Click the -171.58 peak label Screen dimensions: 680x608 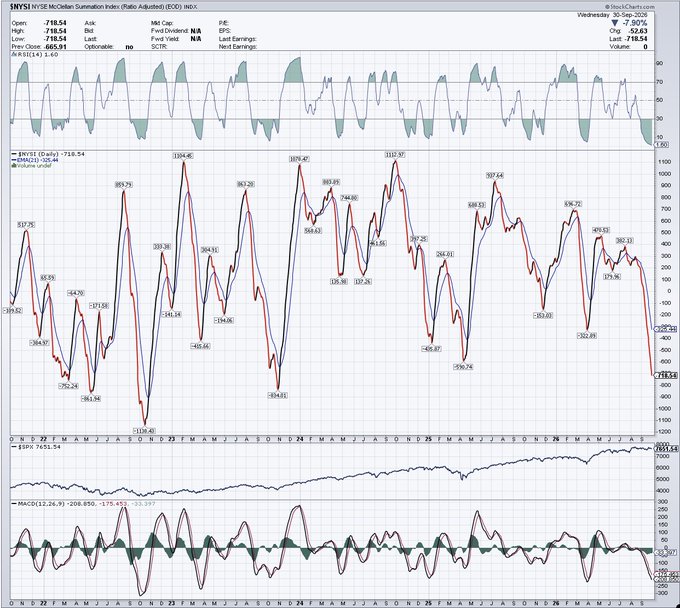[x=99, y=306]
